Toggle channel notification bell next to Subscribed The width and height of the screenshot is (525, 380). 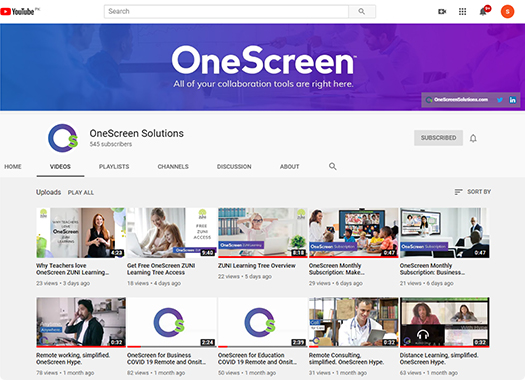click(x=473, y=138)
